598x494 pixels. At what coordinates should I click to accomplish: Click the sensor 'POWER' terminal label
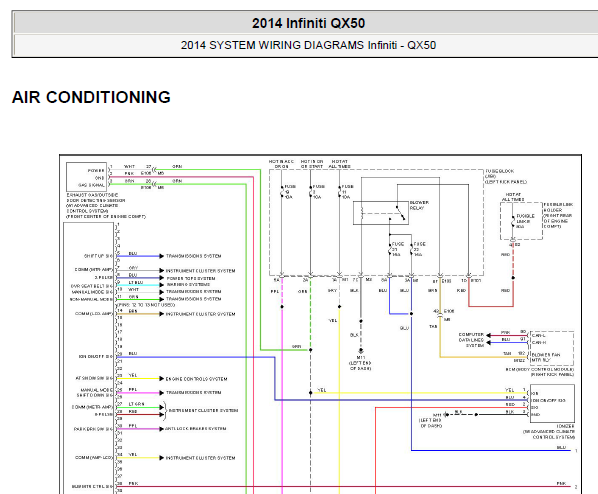click(96, 171)
